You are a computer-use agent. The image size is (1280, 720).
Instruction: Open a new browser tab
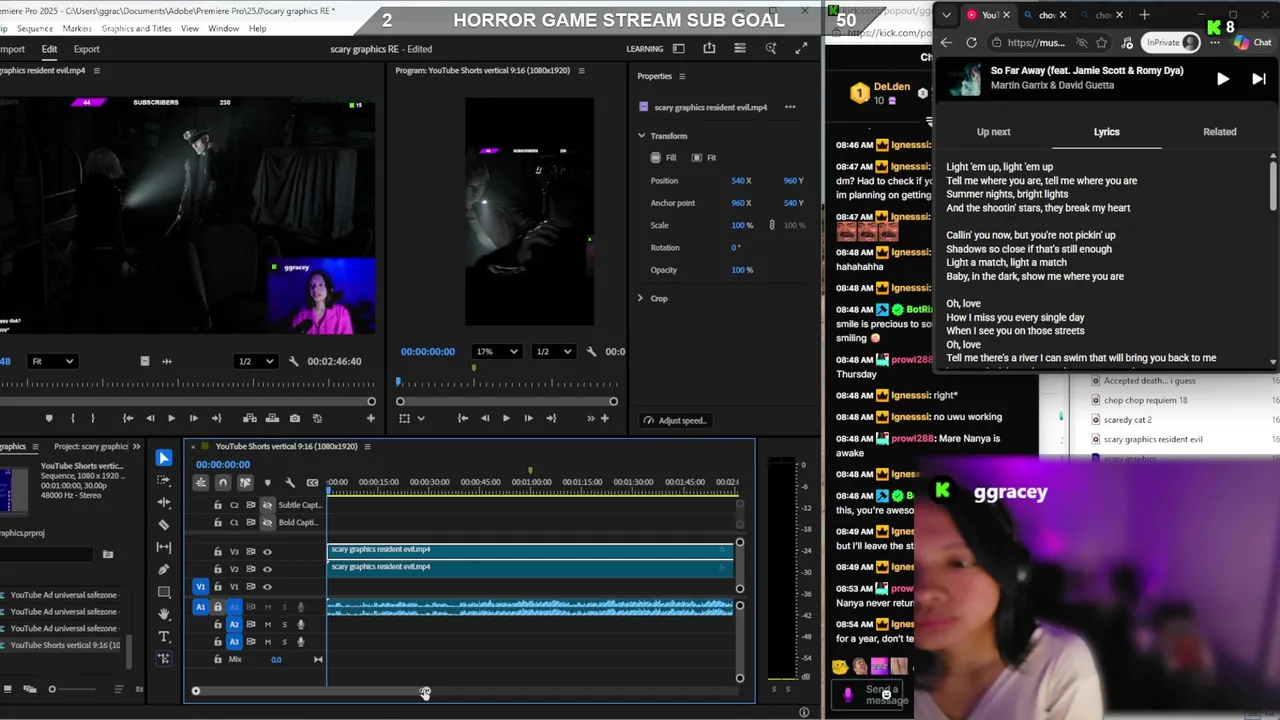click(1146, 15)
